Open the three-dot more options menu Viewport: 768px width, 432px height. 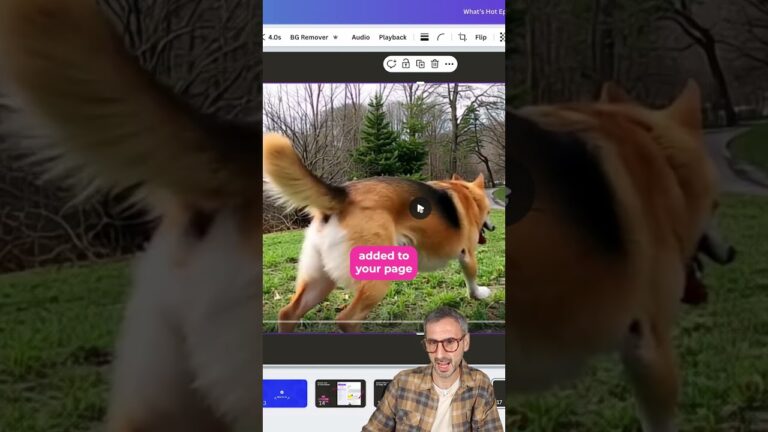click(449, 64)
